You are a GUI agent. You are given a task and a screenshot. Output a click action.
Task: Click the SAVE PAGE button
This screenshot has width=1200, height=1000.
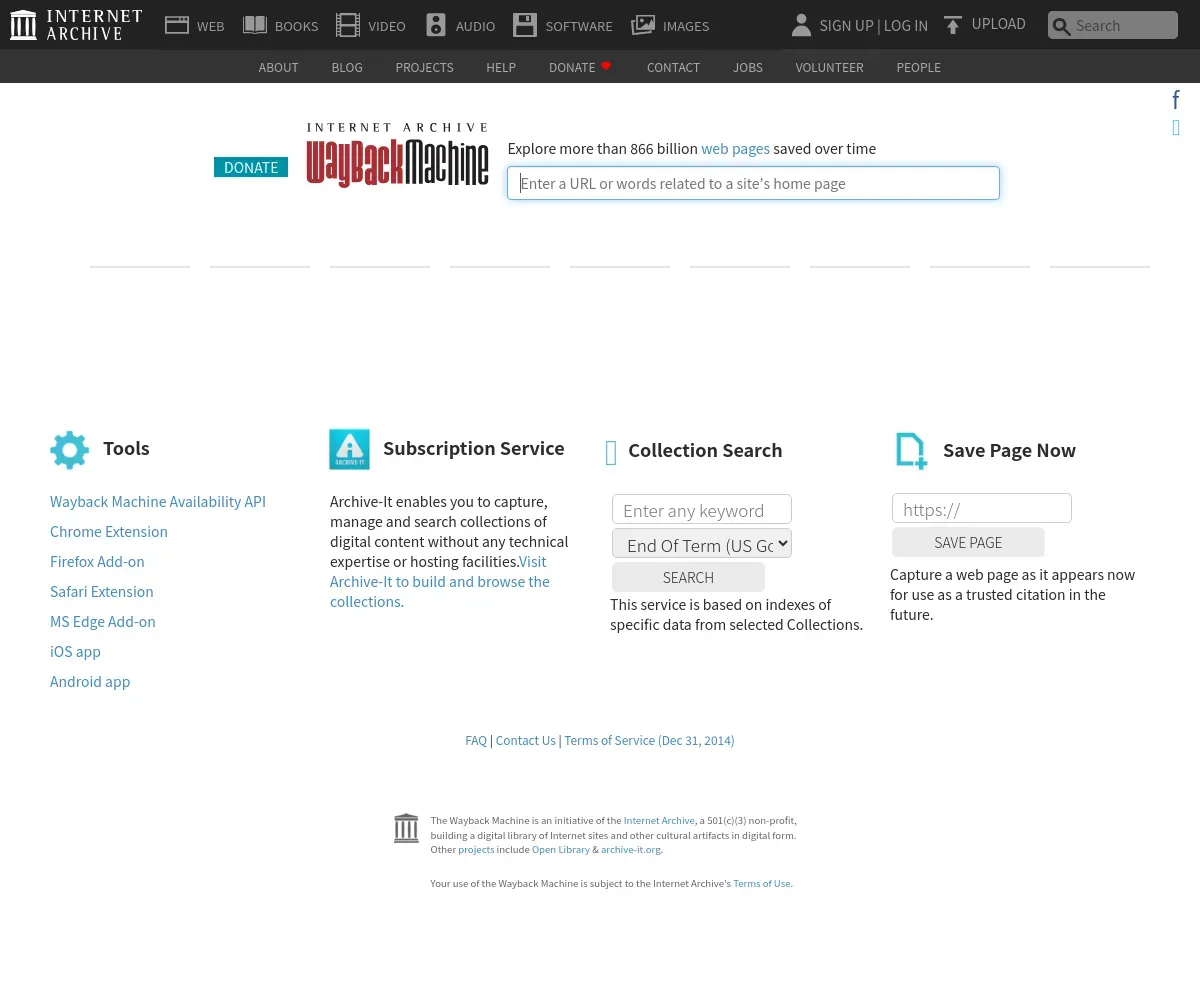click(968, 542)
